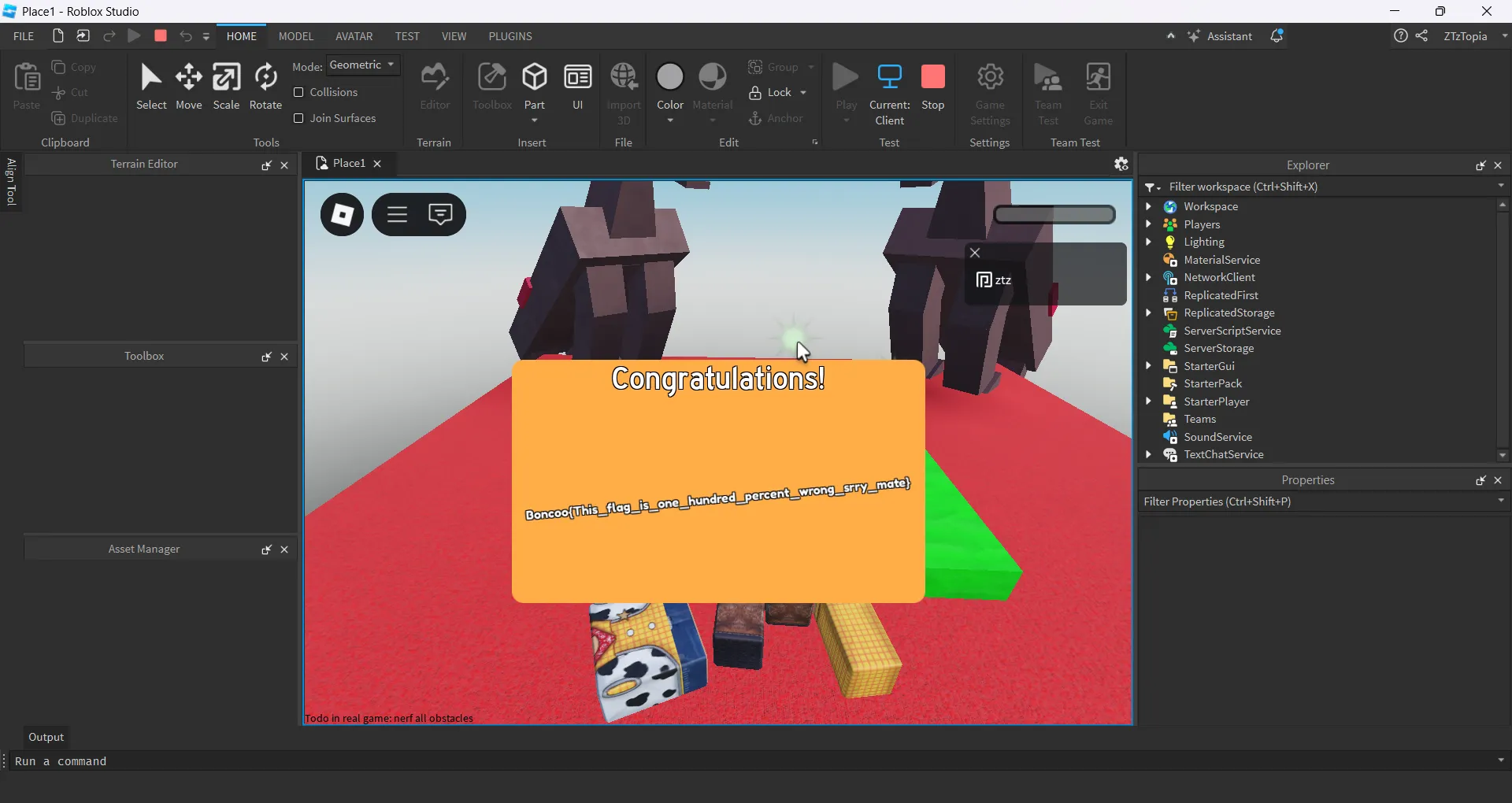This screenshot has height=803, width=1512.
Task: Click the ztz player entry
Action: (1046, 281)
